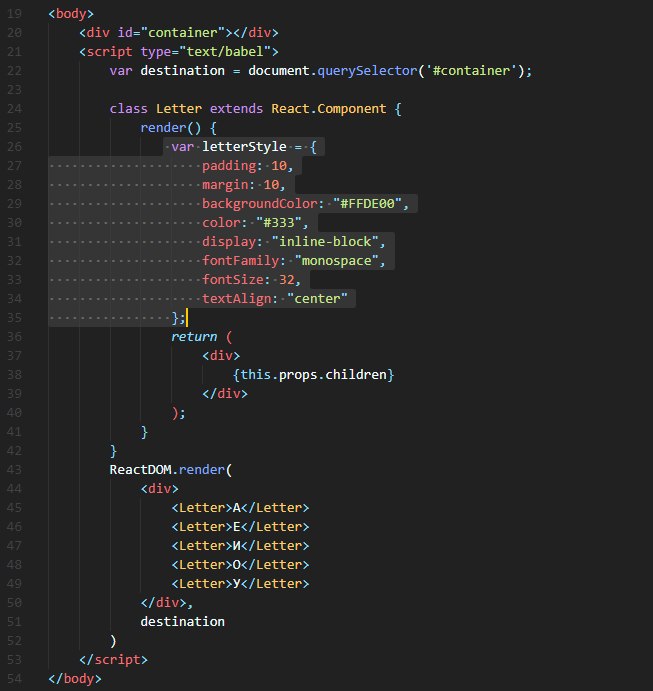Click the "monospace" string value

click(337, 260)
